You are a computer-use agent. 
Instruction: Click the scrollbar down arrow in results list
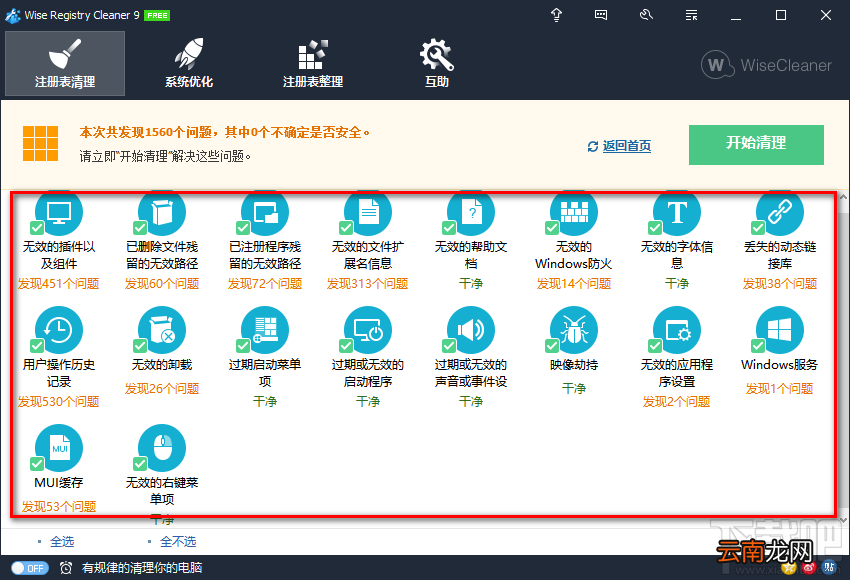[x=843, y=520]
